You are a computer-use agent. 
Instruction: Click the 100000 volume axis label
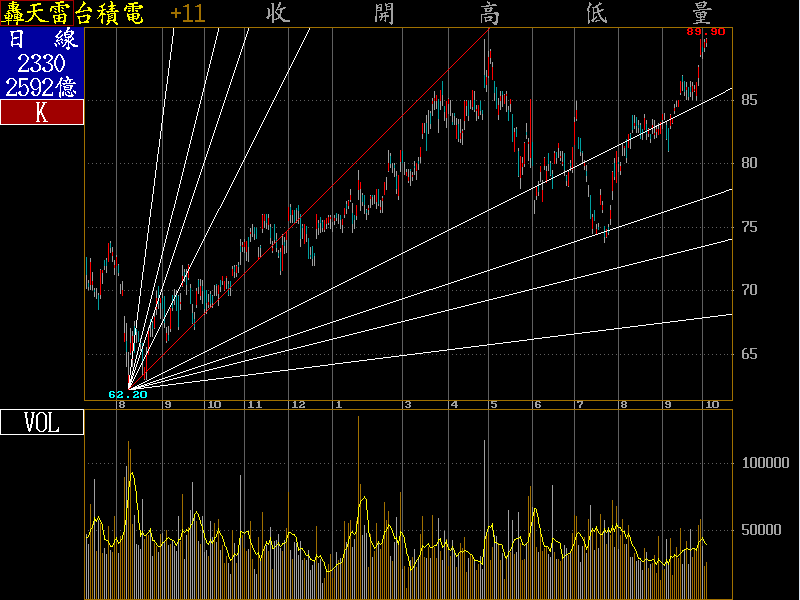pyautogui.click(x=765, y=464)
